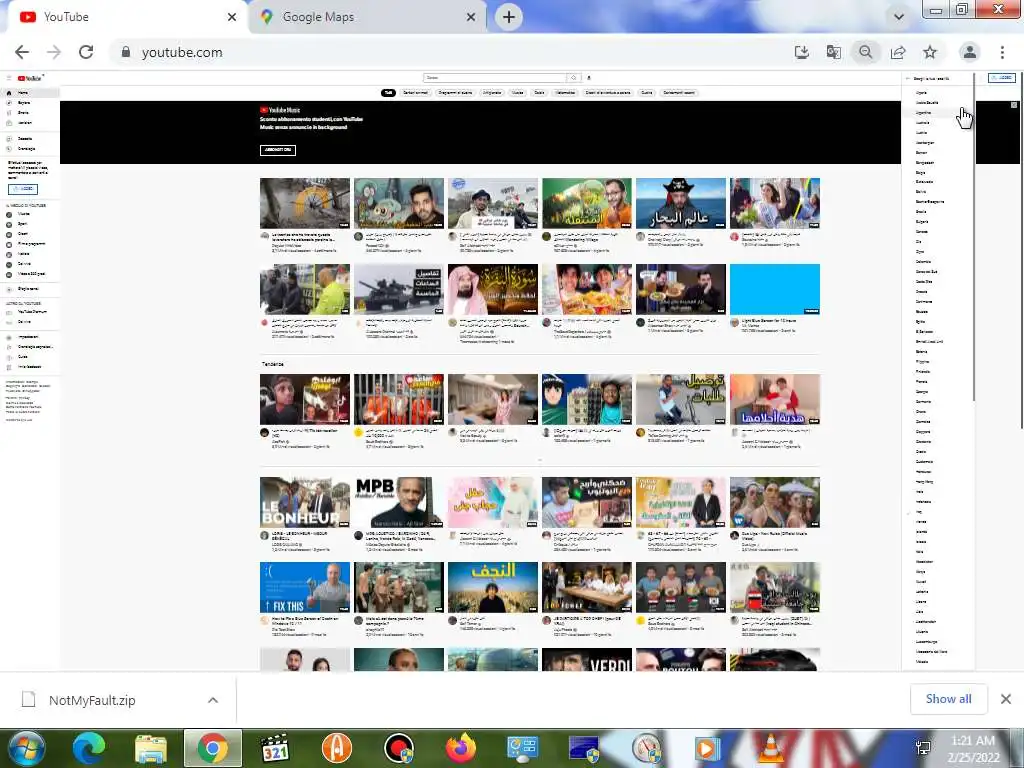Open the 'FIX THIS' blue screen video
The width and height of the screenshot is (1024, 768).
point(305,587)
